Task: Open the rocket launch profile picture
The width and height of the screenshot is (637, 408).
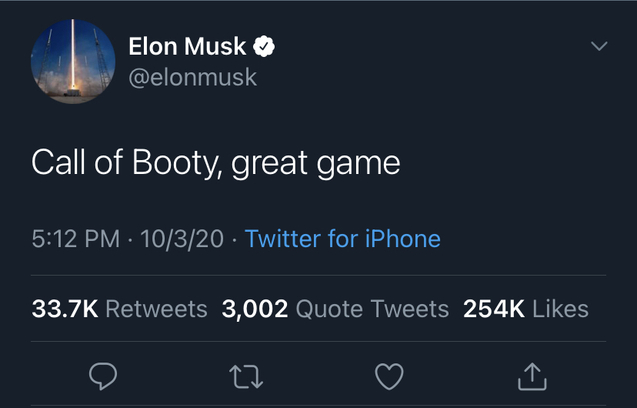Action: point(71,61)
